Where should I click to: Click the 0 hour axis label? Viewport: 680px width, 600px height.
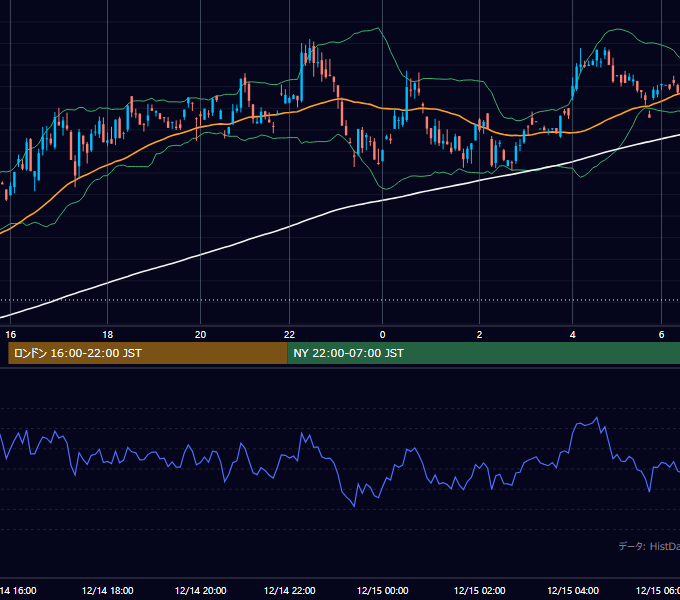[x=382, y=335]
